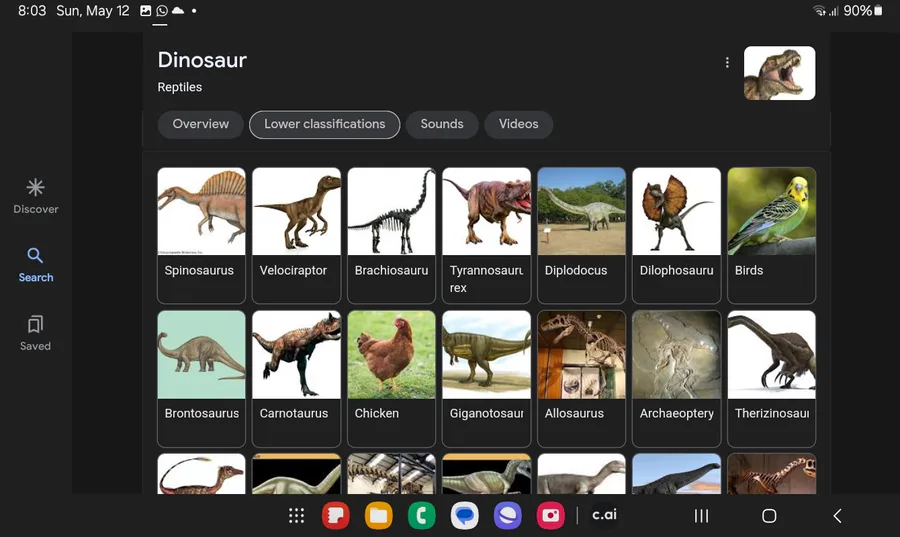Open the Dilophosaurus card
900x537 pixels.
pos(676,235)
